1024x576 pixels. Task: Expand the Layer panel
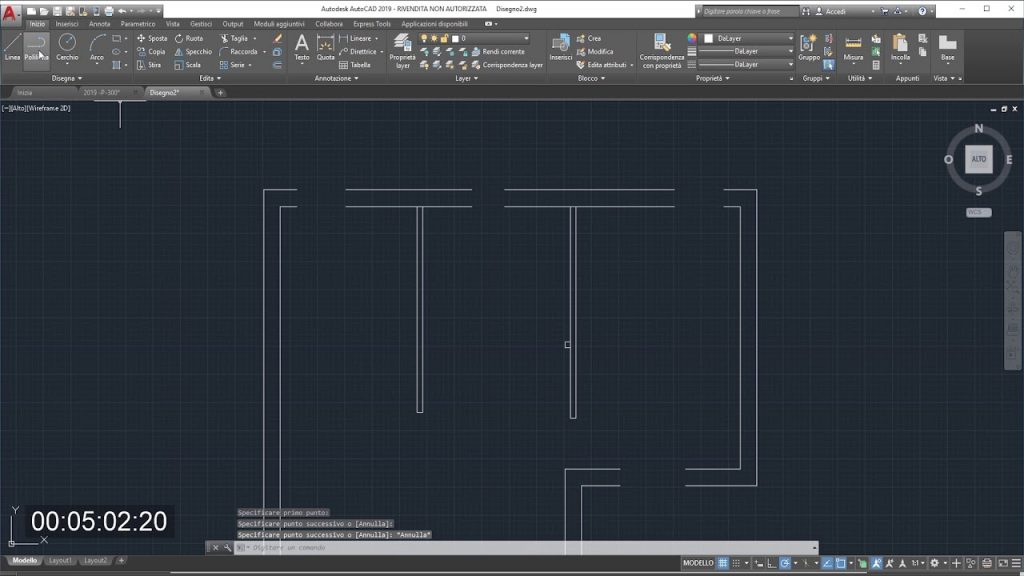click(466, 78)
